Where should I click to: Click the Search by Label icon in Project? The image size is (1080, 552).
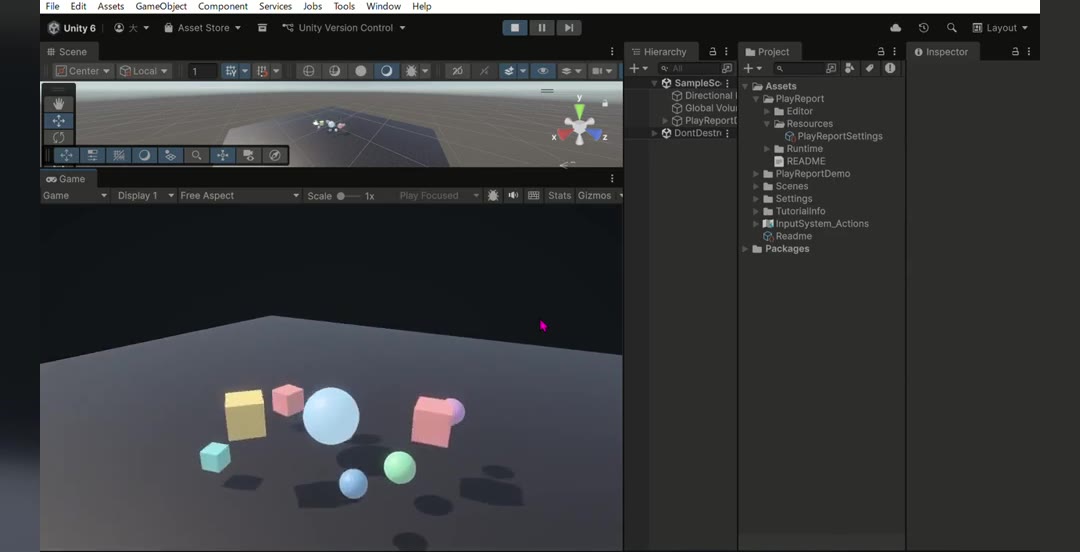click(x=869, y=68)
